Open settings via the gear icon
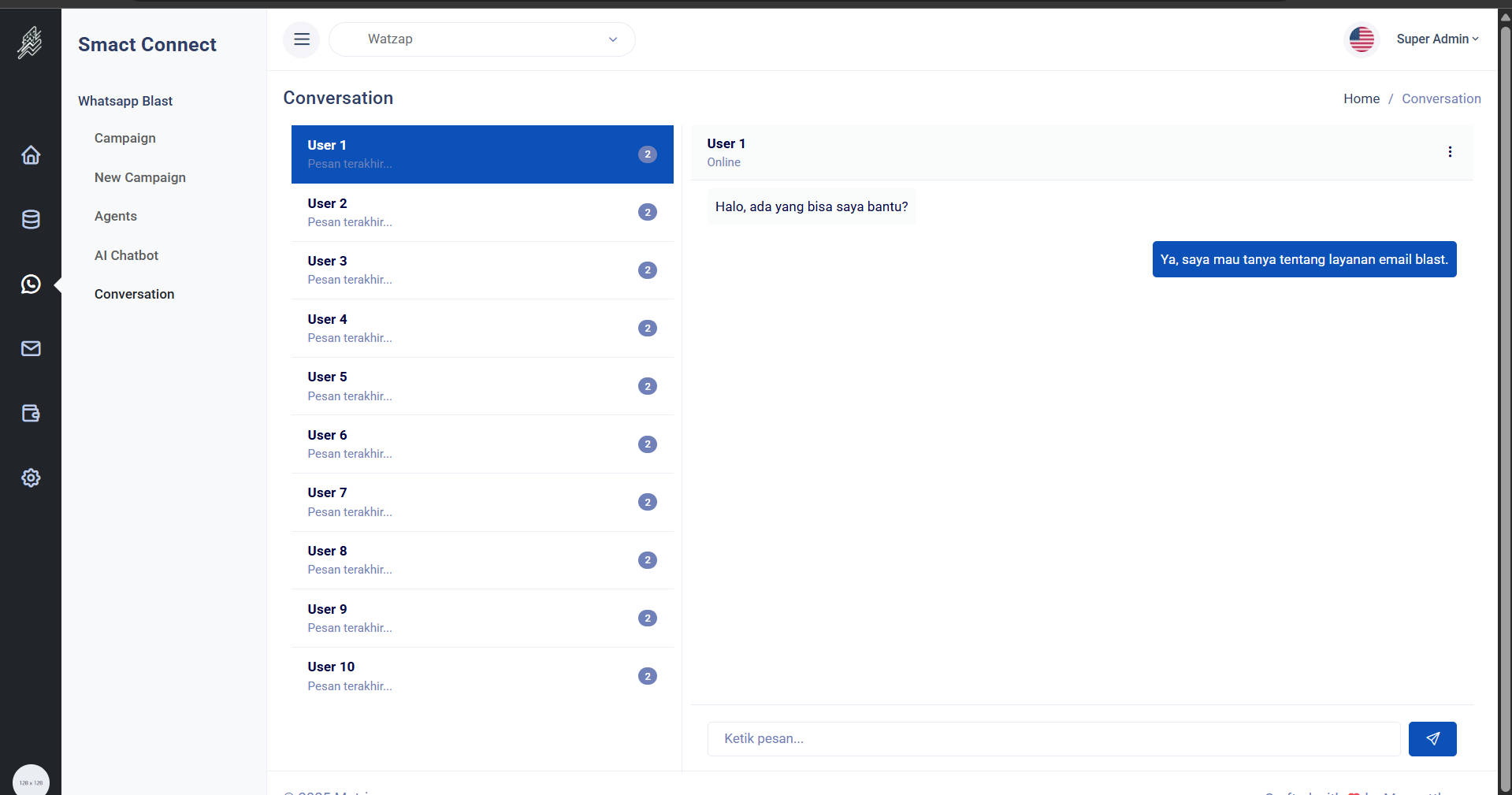The image size is (1512, 795). 31,478
